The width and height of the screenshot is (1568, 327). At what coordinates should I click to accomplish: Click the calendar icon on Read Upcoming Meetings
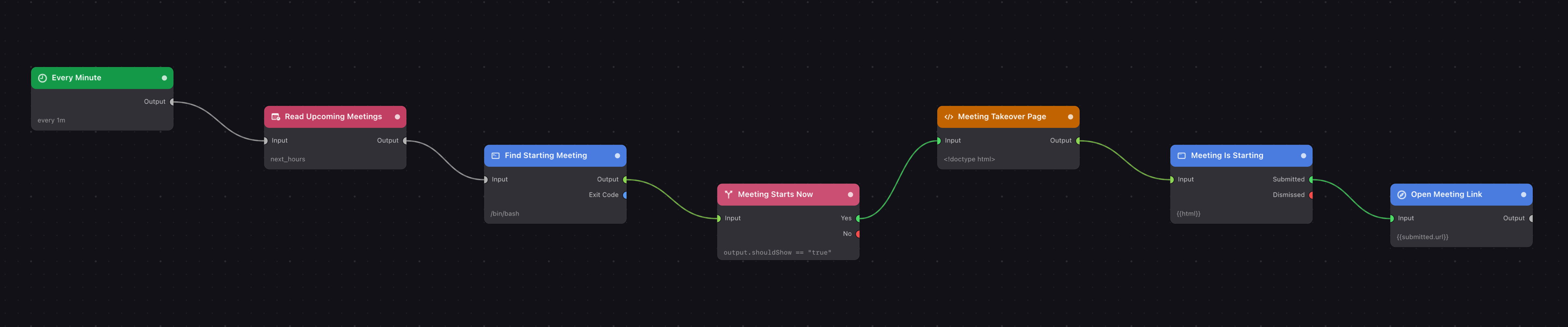(x=276, y=117)
